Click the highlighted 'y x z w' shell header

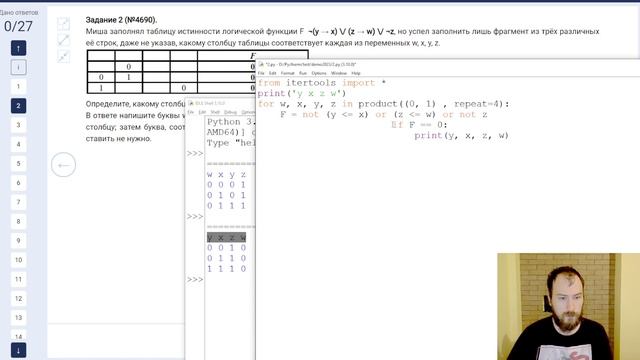tap(227, 237)
